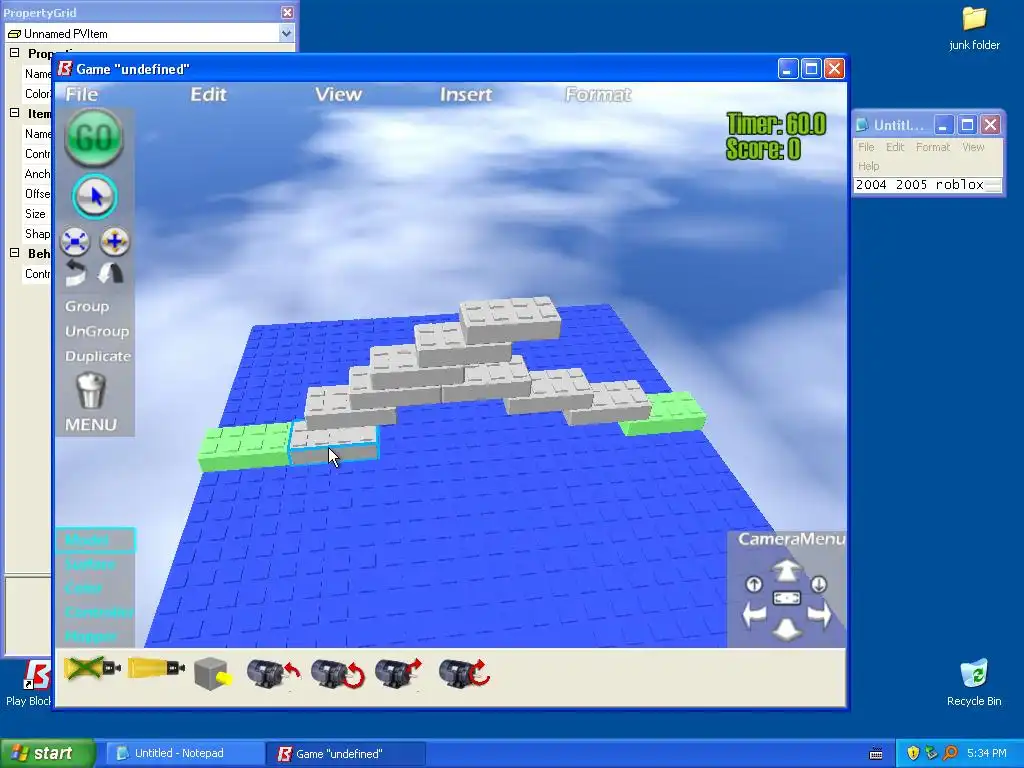Select the Color property row
The height and width of the screenshot is (768, 1024).
click(x=37, y=93)
